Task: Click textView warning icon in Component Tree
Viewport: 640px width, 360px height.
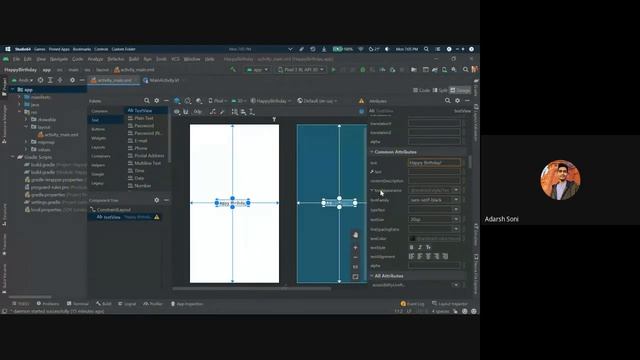Action: click(157, 217)
